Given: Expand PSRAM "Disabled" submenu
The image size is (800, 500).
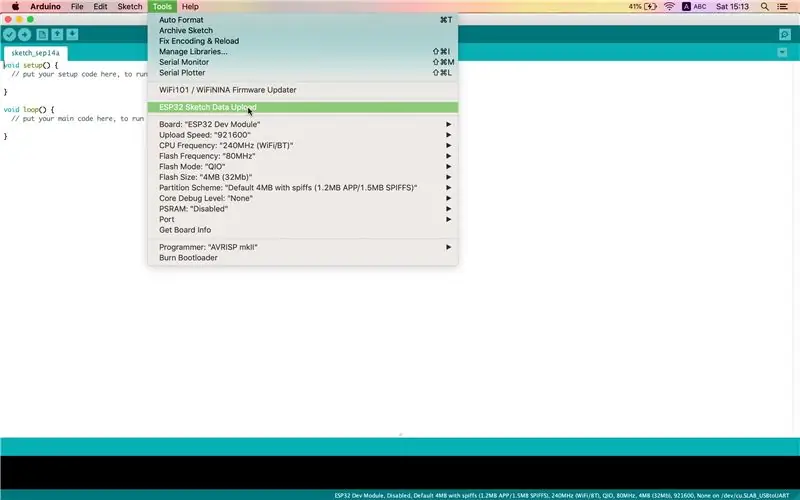Looking at the screenshot, I should [303, 209].
